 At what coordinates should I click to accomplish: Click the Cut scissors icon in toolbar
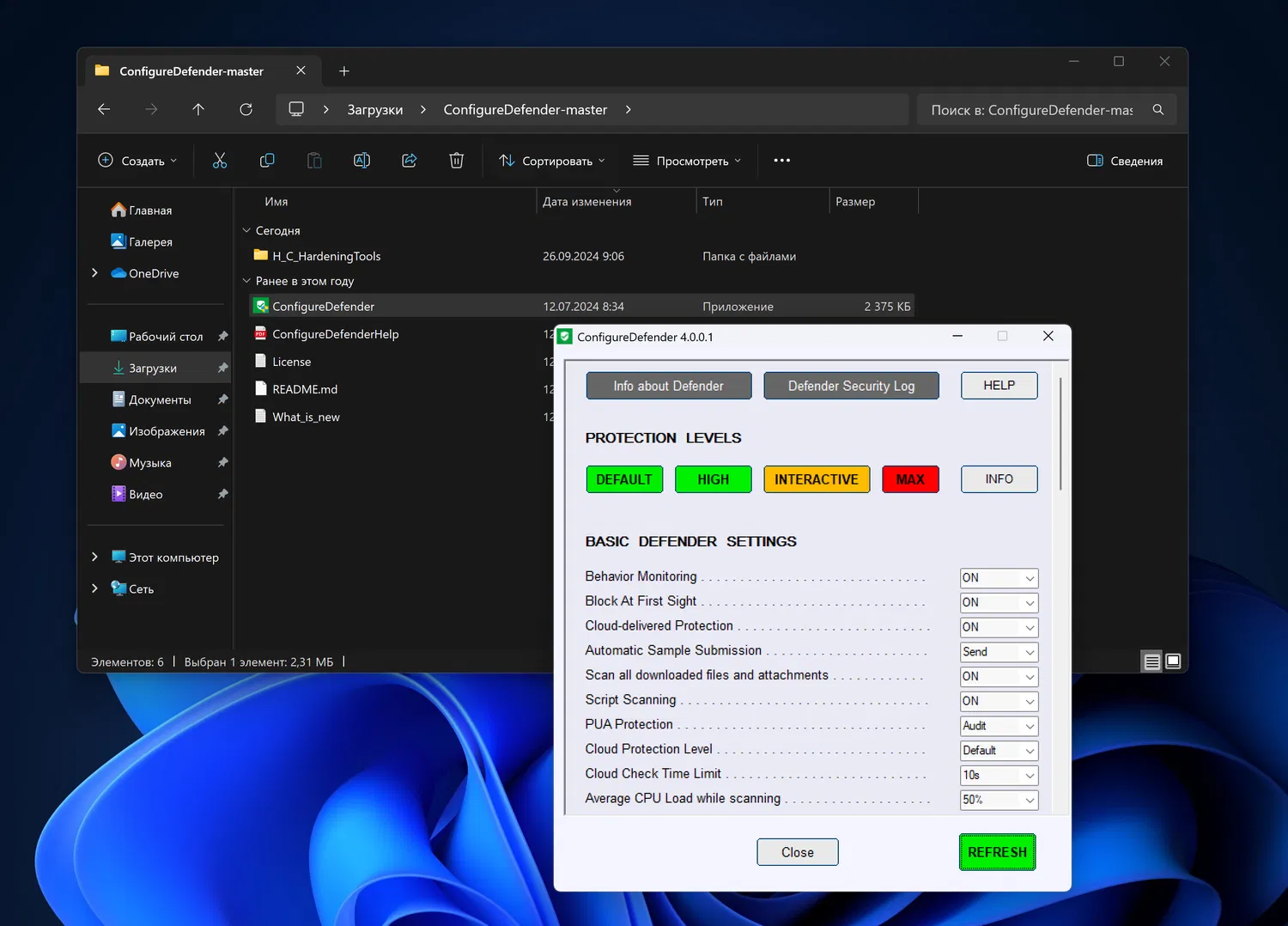click(x=220, y=161)
